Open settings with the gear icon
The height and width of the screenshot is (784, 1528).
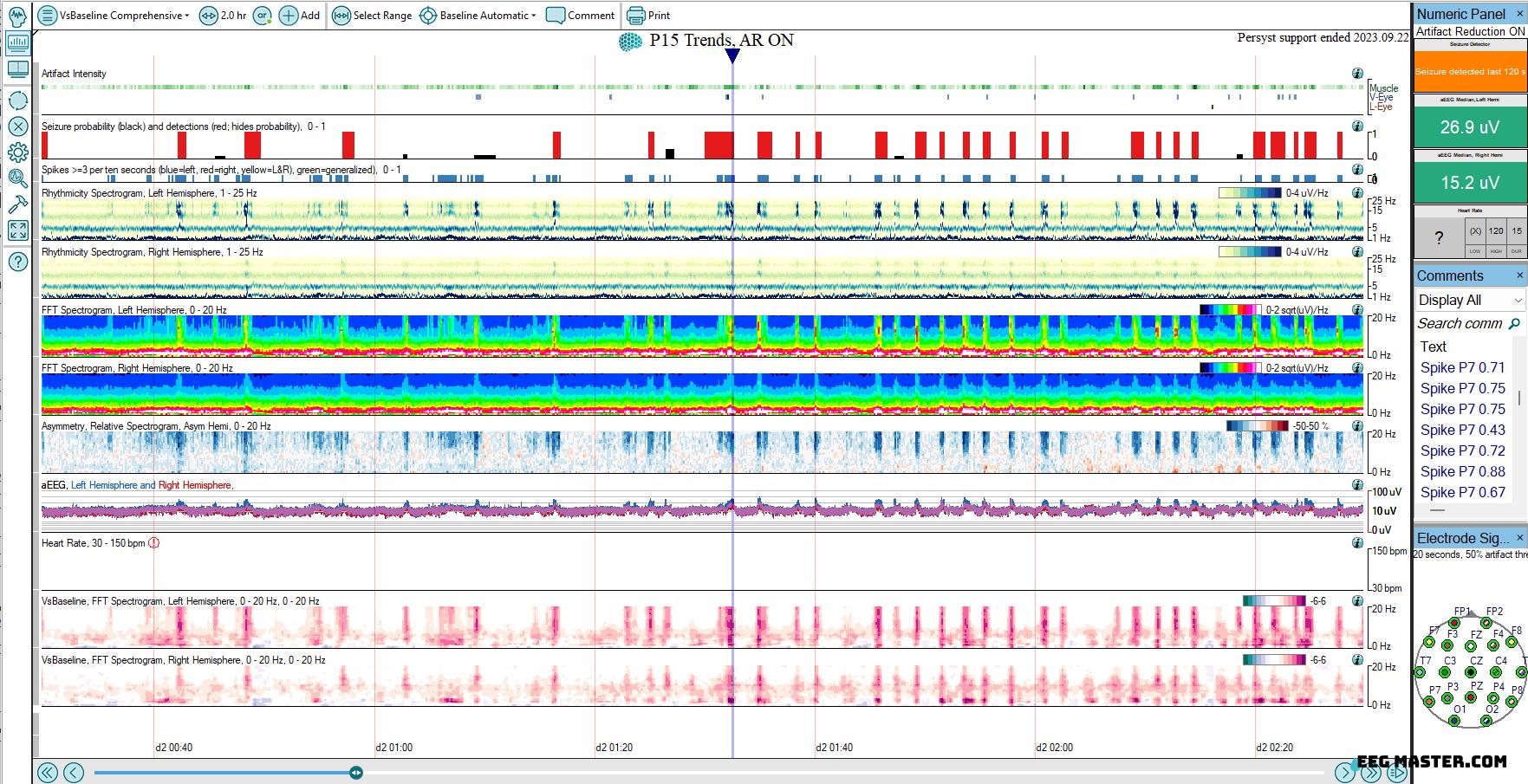click(x=17, y=152)
